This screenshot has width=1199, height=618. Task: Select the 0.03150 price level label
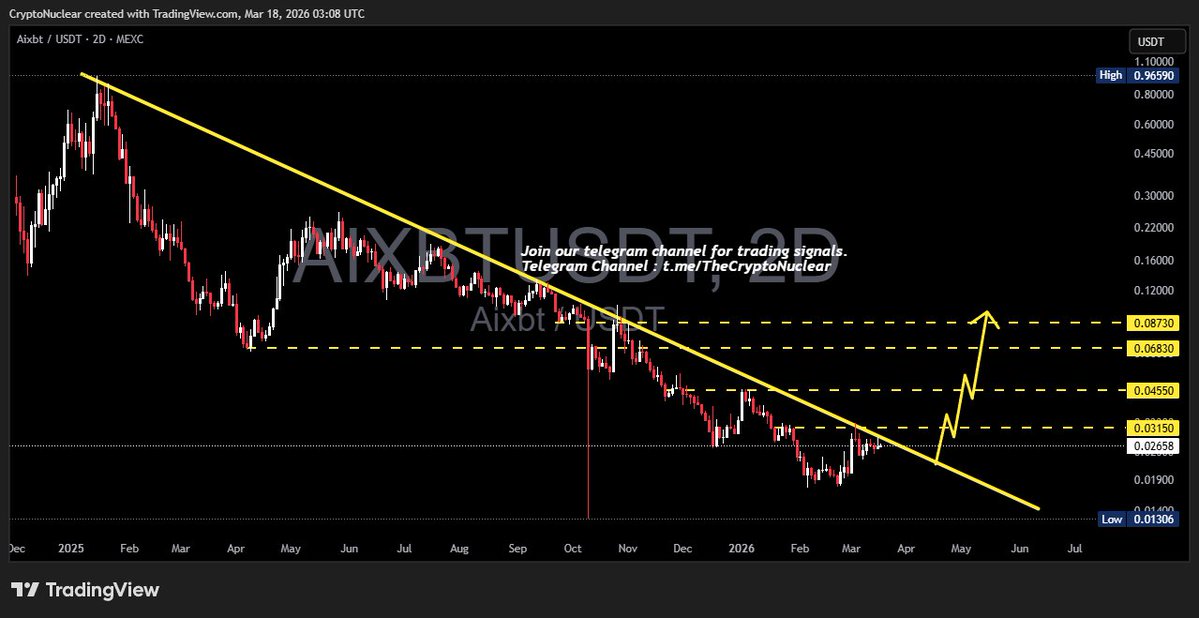click(x=1153, y=428)
